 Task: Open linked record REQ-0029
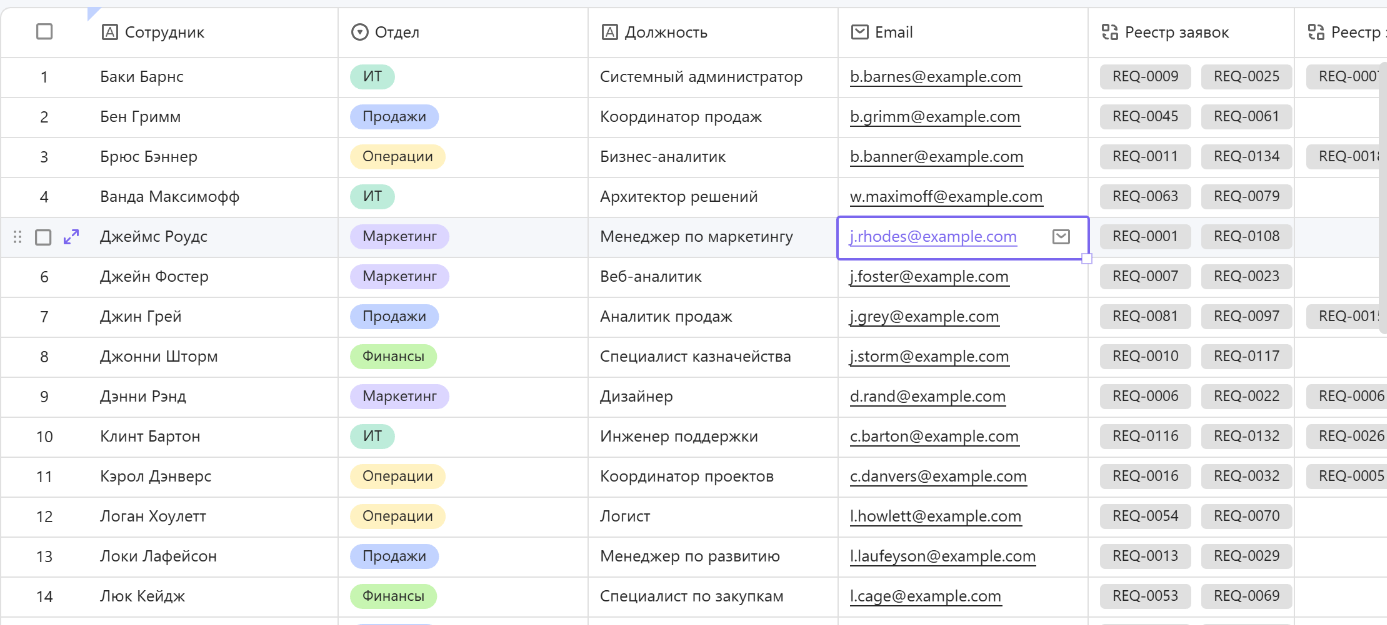[x=1246, y=557]
